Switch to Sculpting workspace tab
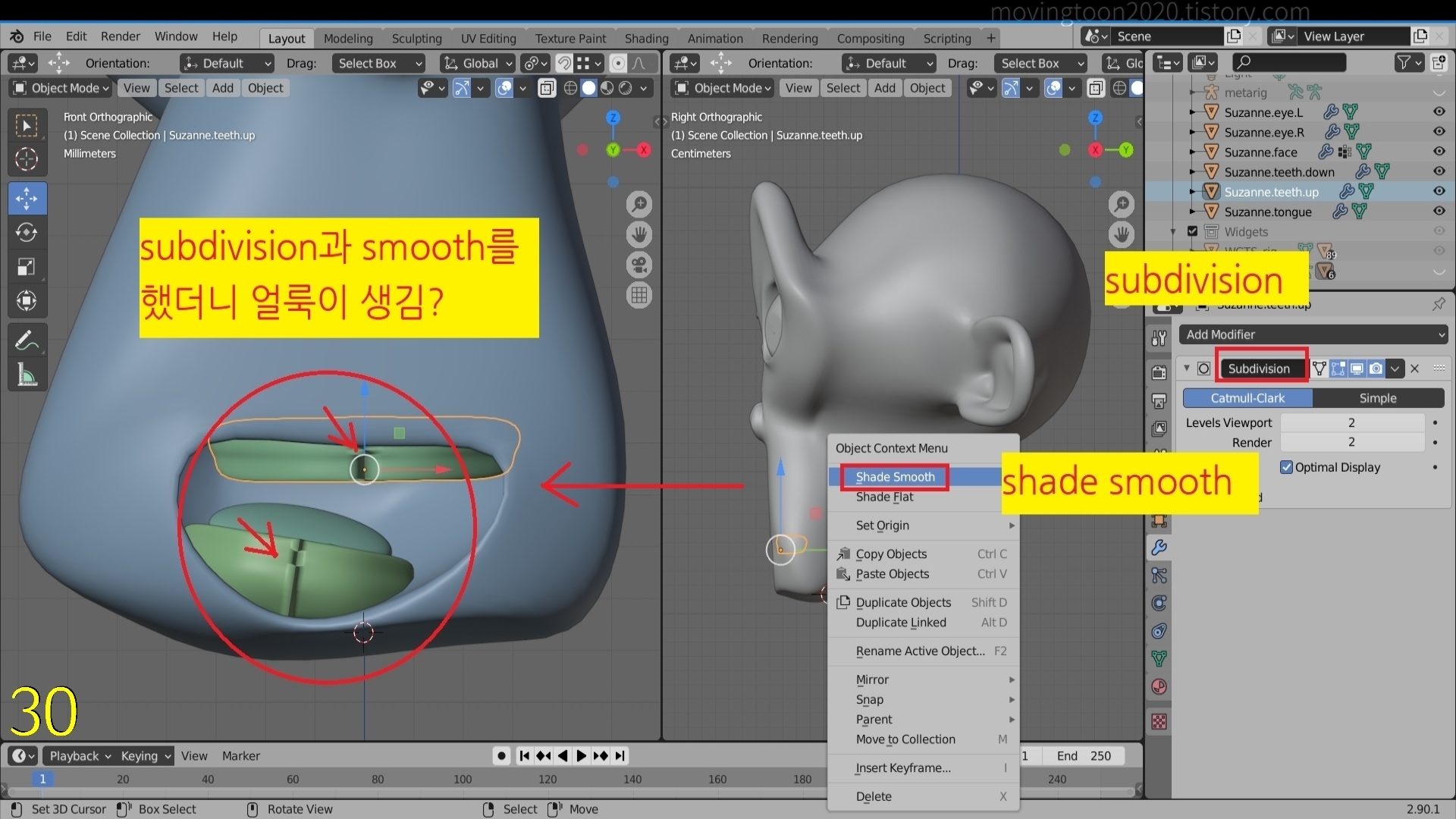 click(x=416, y=38)
